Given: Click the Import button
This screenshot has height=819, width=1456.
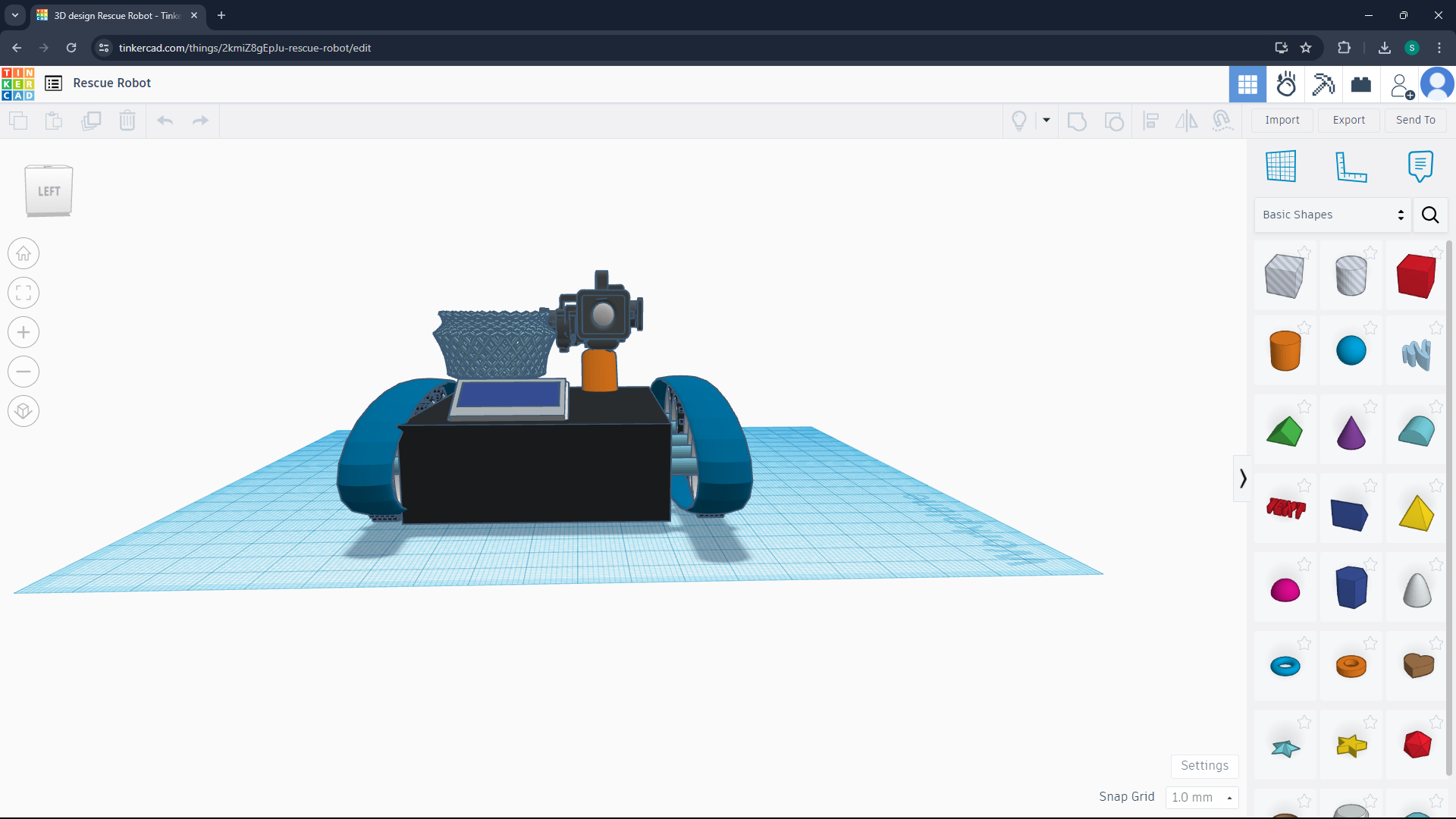Looking at the screenshot, I should coord(1282,120).
